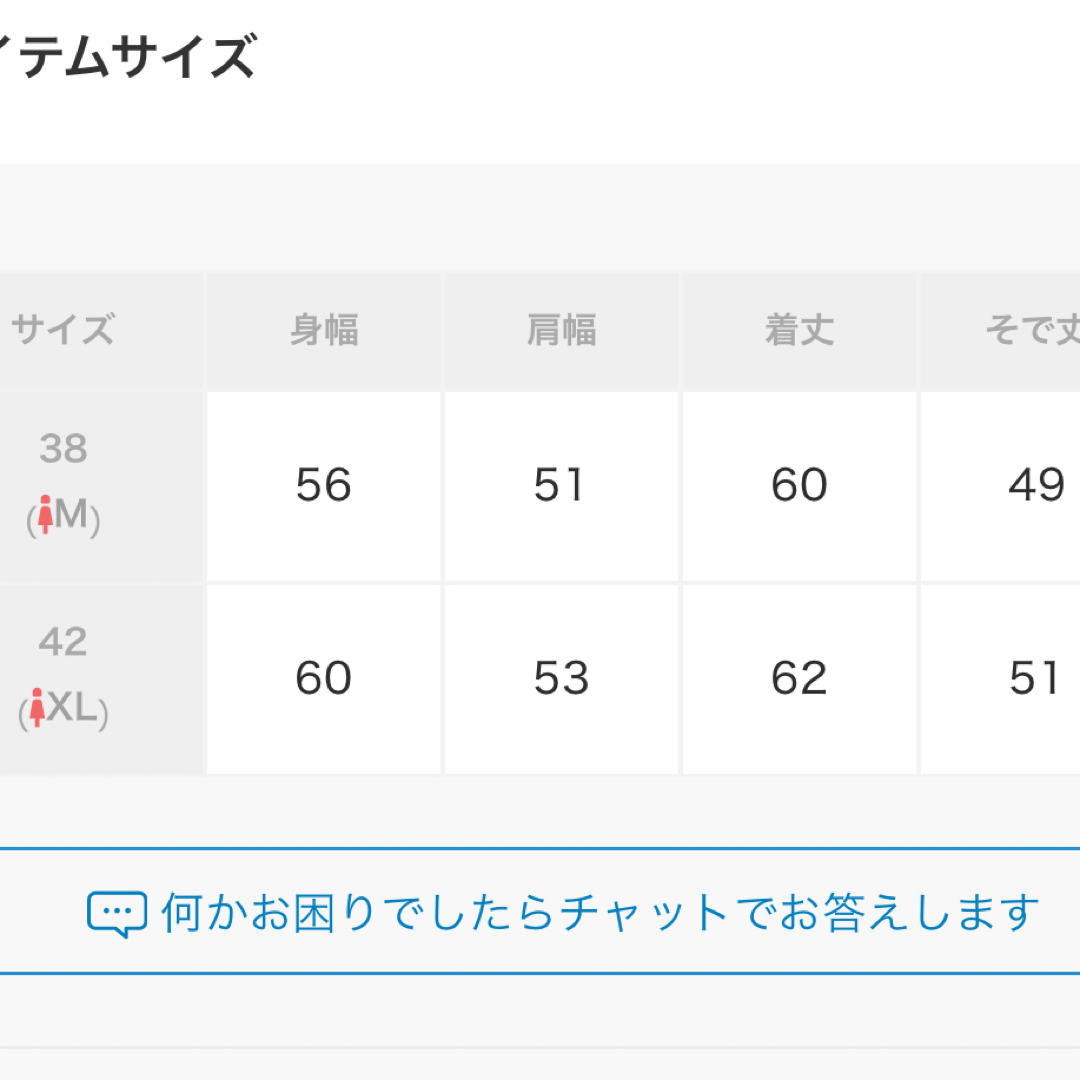Image resolution: width=1080 pixels, height=1080 pixels.
Task: Select the size 42 row label
Action: click(101, 680)
